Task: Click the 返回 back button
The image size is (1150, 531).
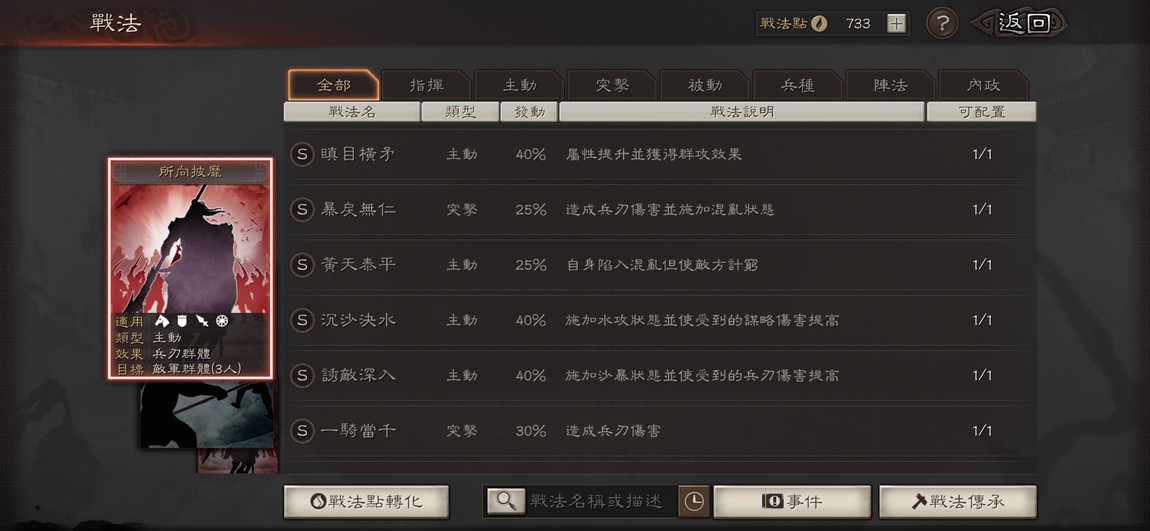Action: point(1022,23)
